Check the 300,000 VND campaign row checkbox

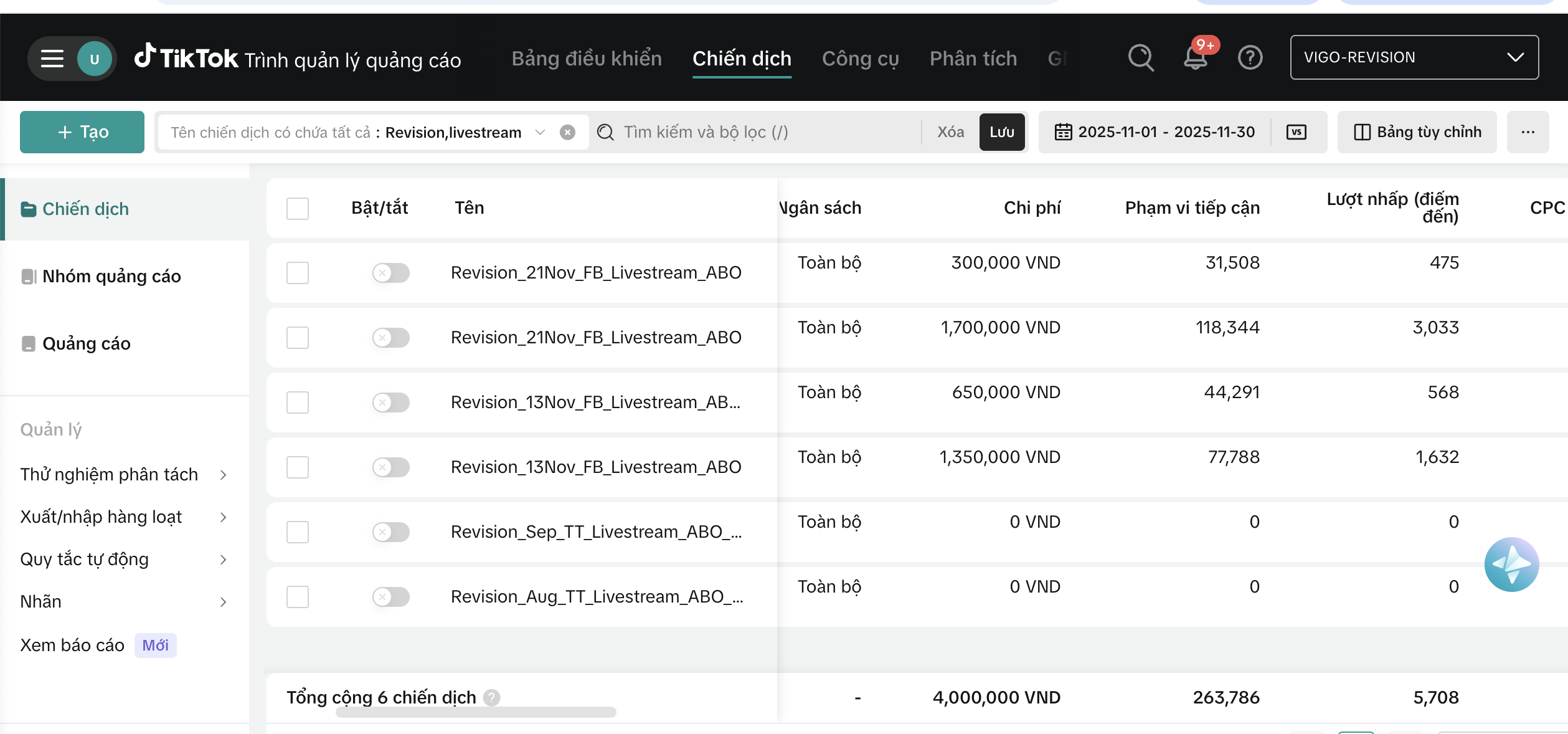pyautogui.click(x=298, y=273)
